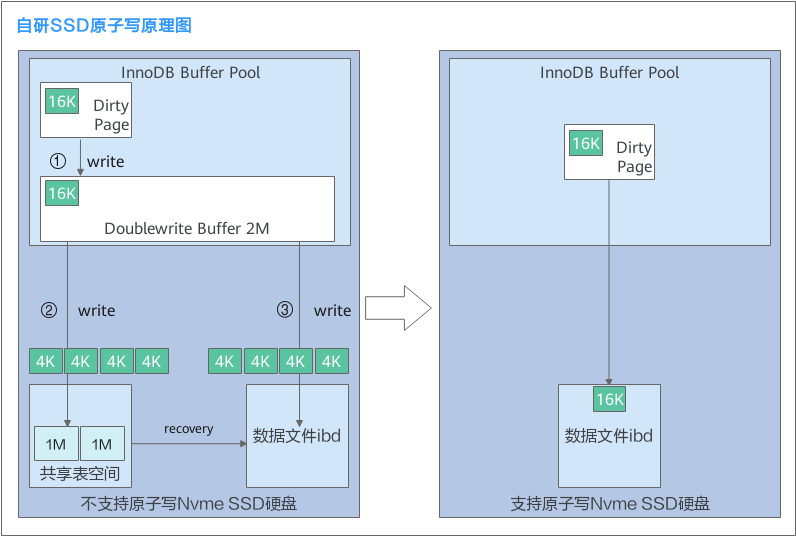Click the write label beside step ①

pyautogui.click(x=106, y=161)
